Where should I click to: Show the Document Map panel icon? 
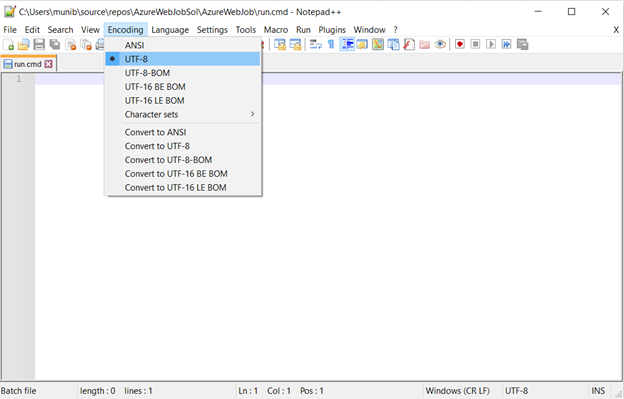pyautogui.click(x=378, y=45)
